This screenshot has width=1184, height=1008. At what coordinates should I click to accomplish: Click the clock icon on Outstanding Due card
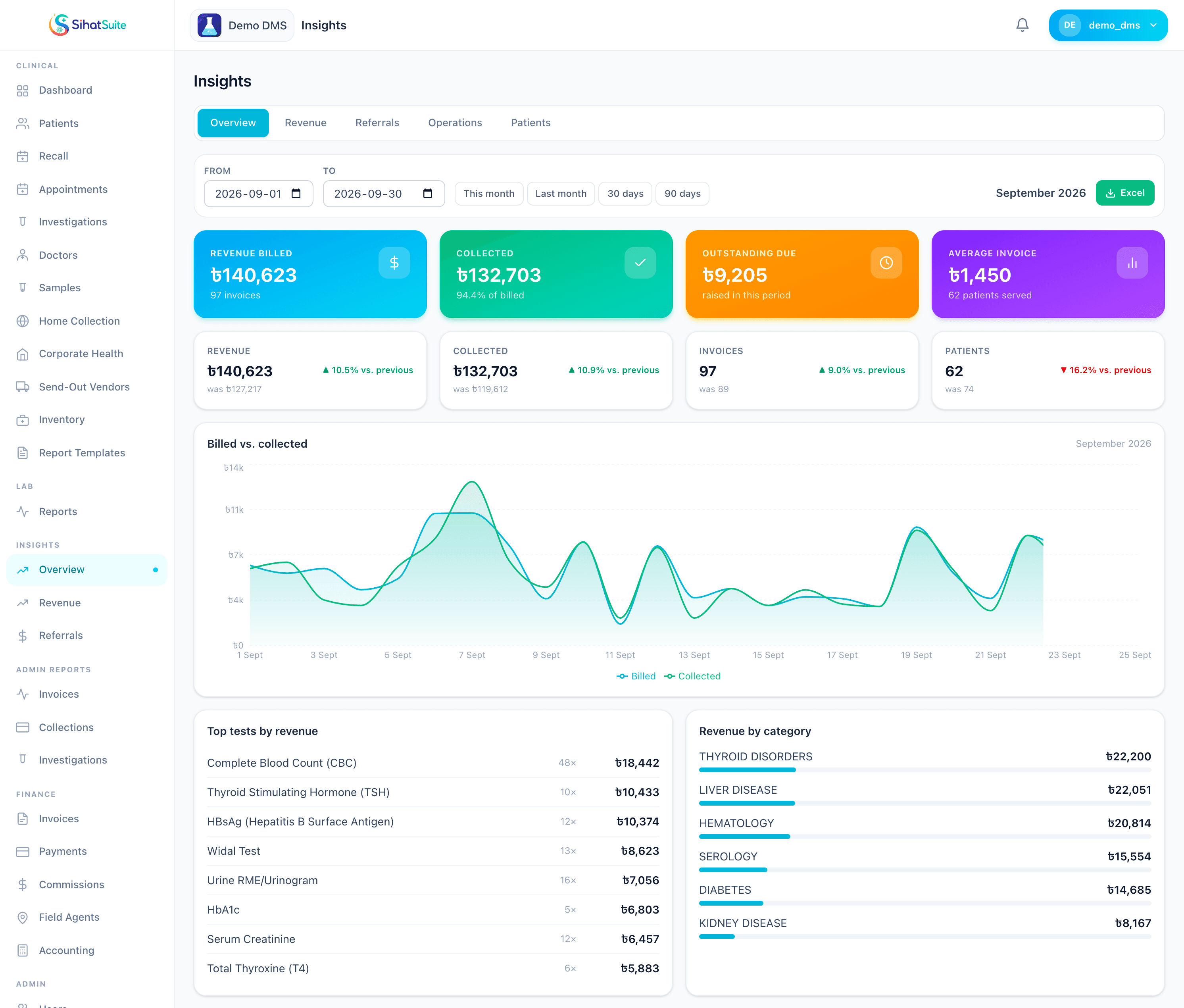[886, 263]
